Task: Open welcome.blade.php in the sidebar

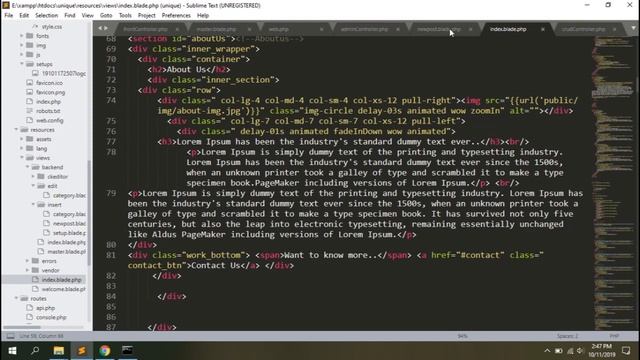Action: (63, 289)
